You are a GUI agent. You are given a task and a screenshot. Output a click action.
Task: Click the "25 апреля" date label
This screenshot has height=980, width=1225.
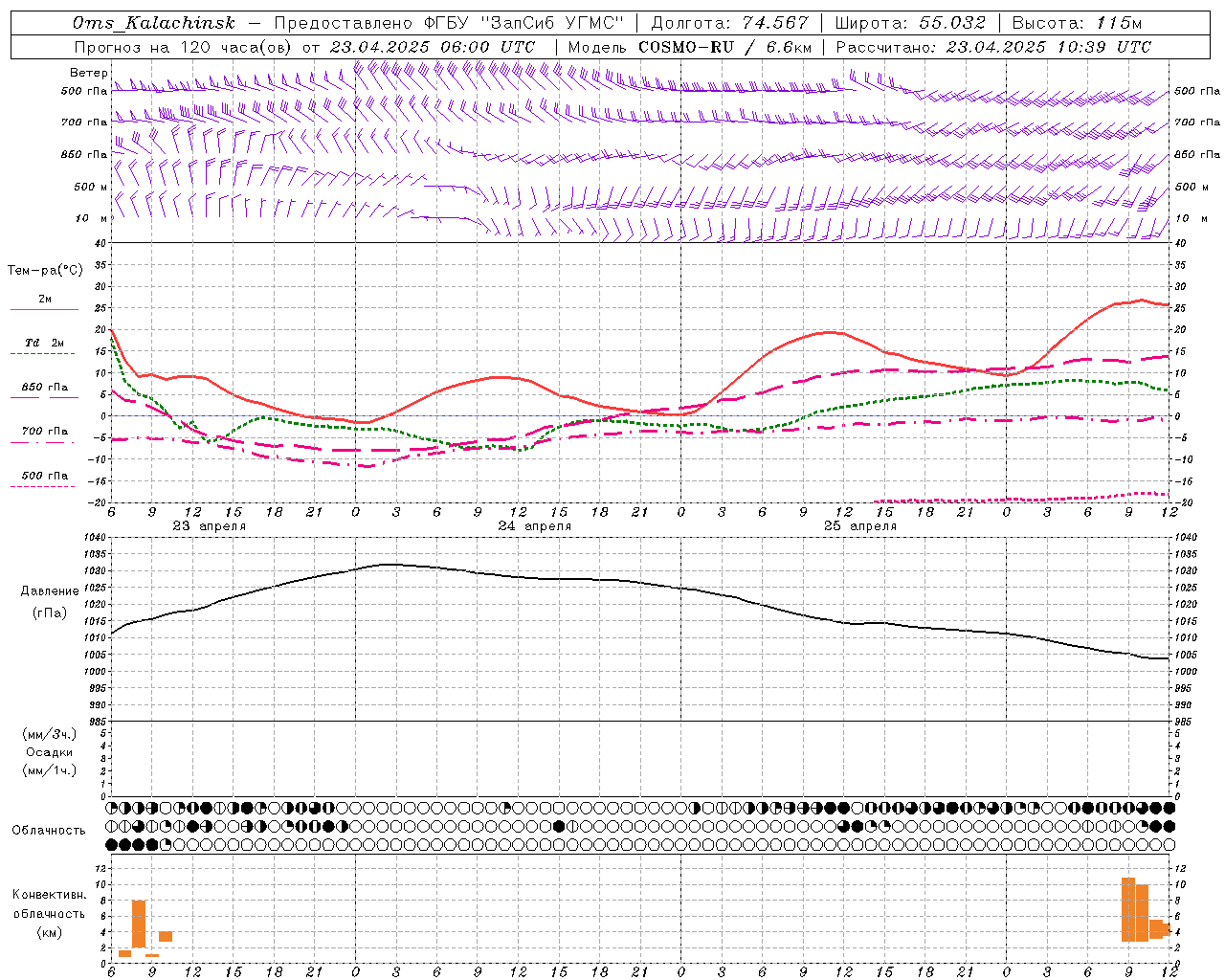coord(859,526)
